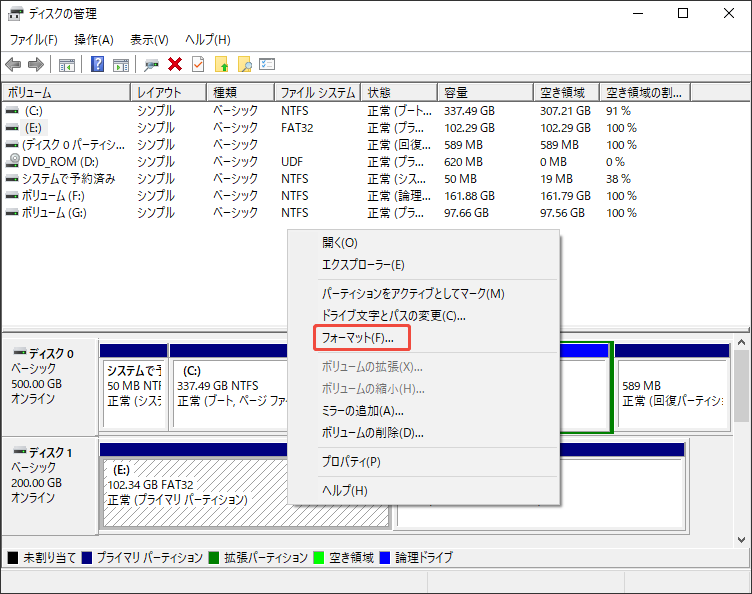The height and width of the screenshot is (594, 752).
Task: Sort by ファイル システム column header
Action: (318, 93)
